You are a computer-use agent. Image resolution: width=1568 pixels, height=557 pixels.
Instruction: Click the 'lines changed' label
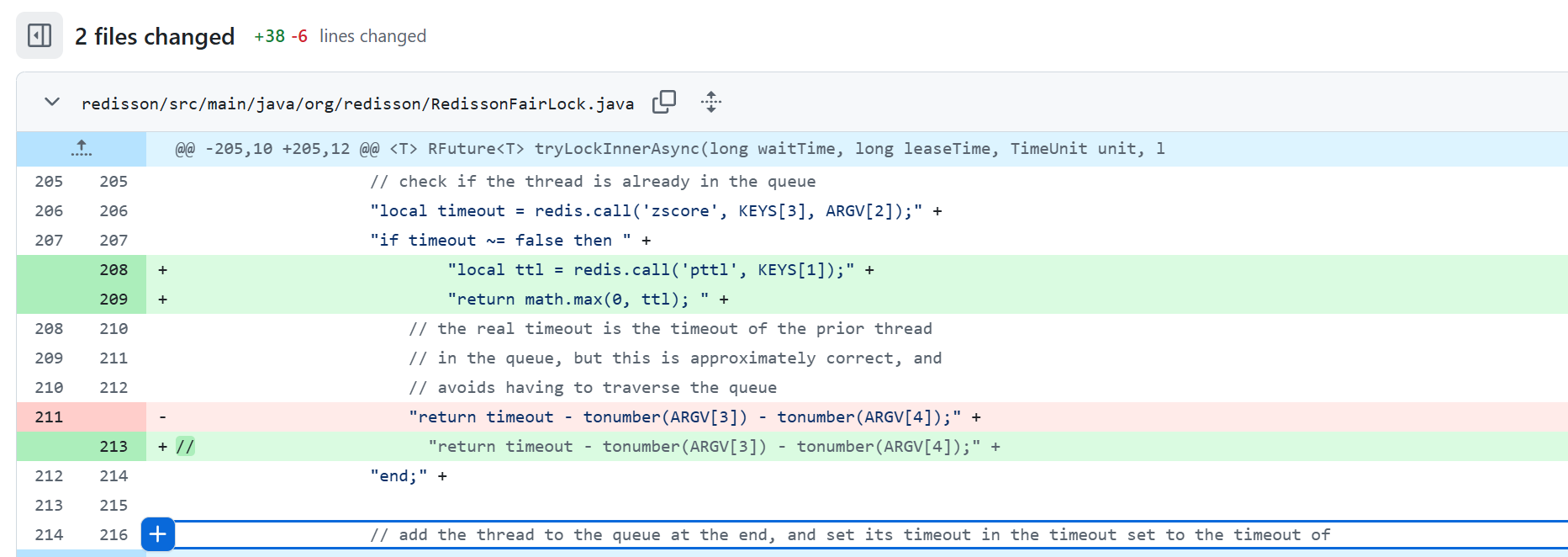372,36
